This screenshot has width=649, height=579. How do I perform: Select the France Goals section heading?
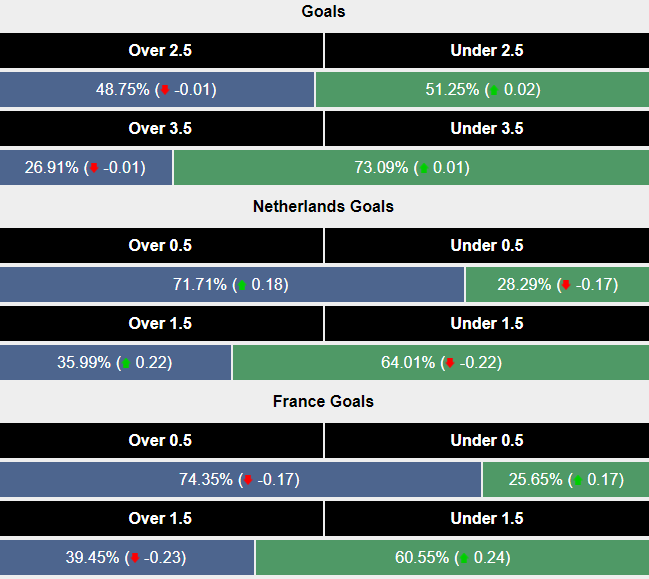point(323,402)
